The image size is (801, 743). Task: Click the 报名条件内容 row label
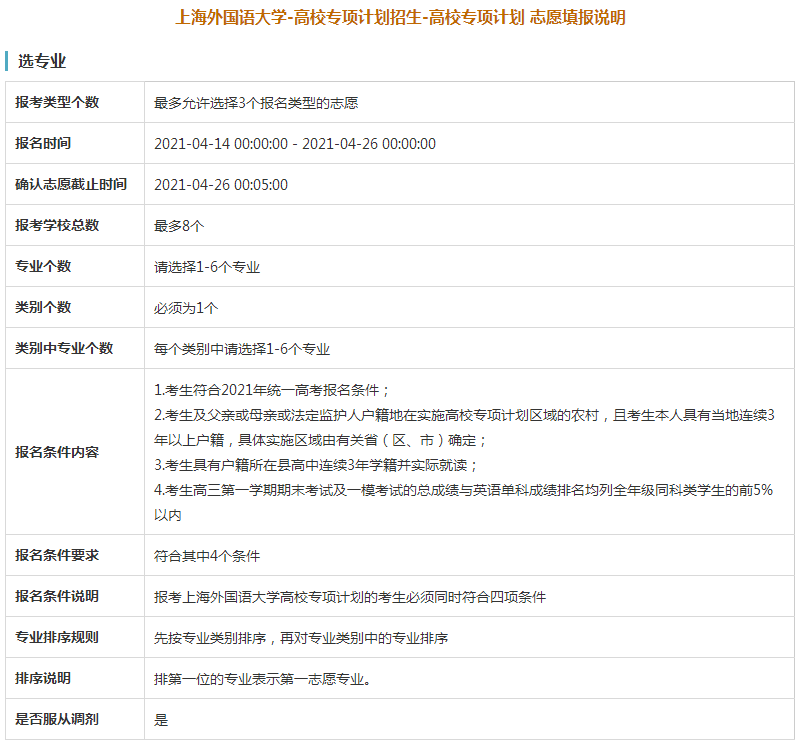coord(57,452)
